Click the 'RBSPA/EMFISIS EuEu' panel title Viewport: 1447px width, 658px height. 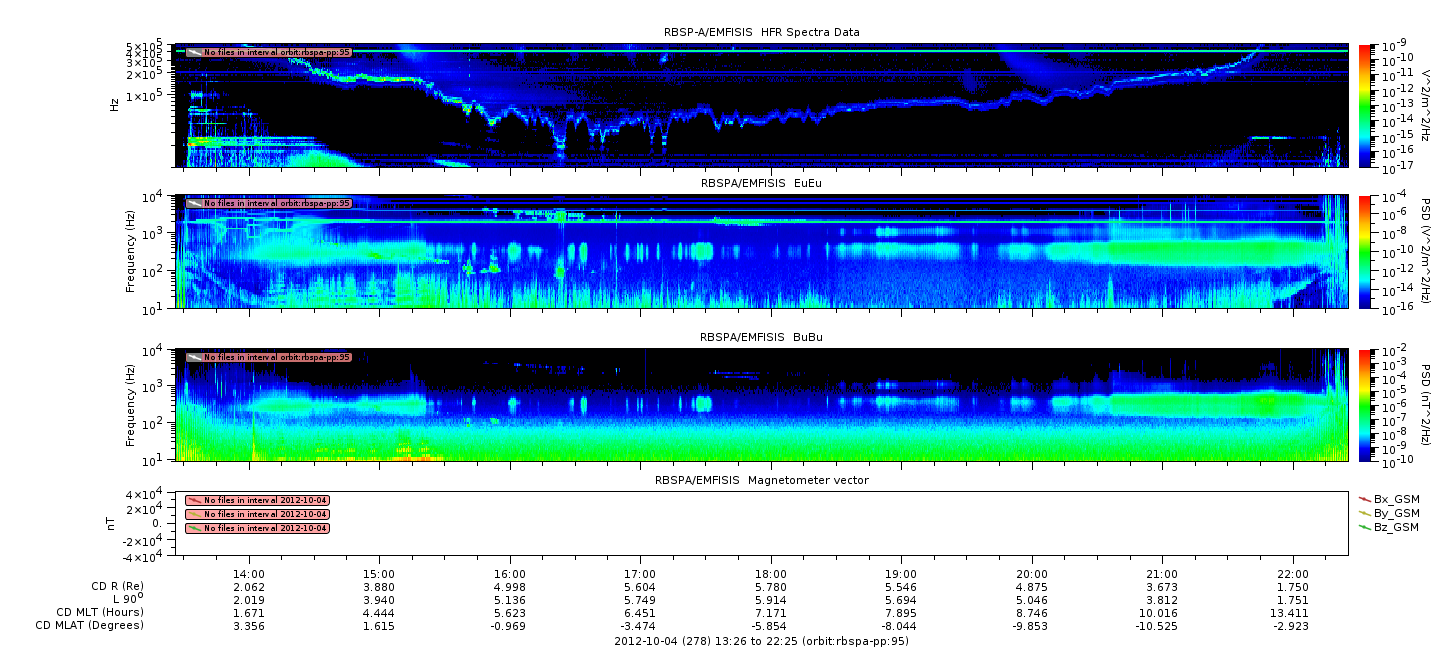point(761,184)
